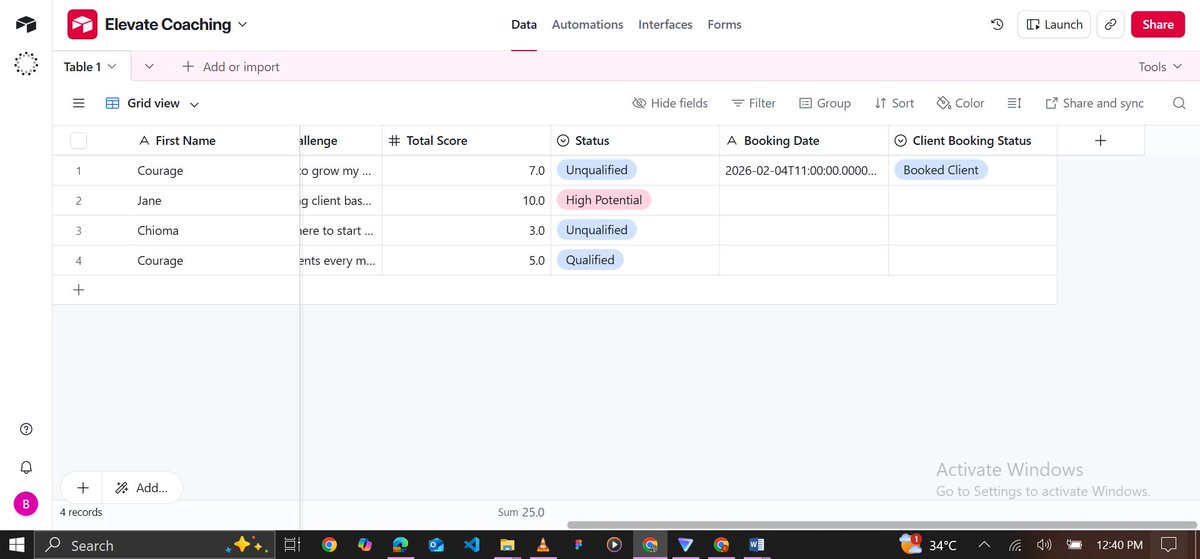
Task: Click the Airtable home logo icon
Action: 26,24
